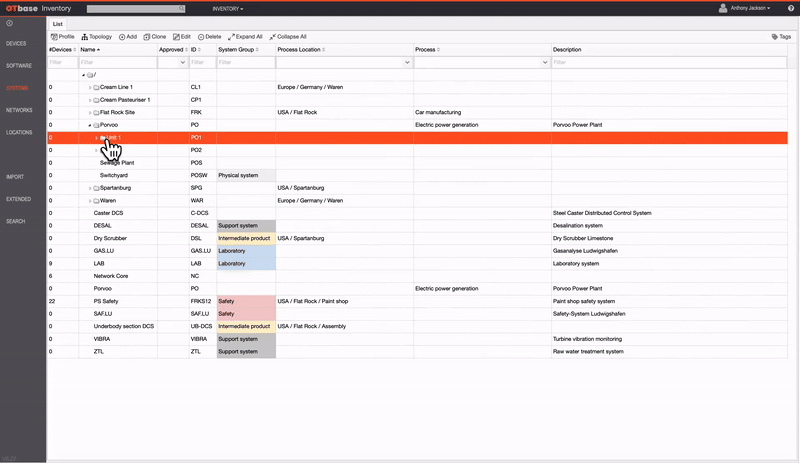Collapse the Porvoo tree node
This screenshot has width=800, height=463.
(x=90, y=125)
